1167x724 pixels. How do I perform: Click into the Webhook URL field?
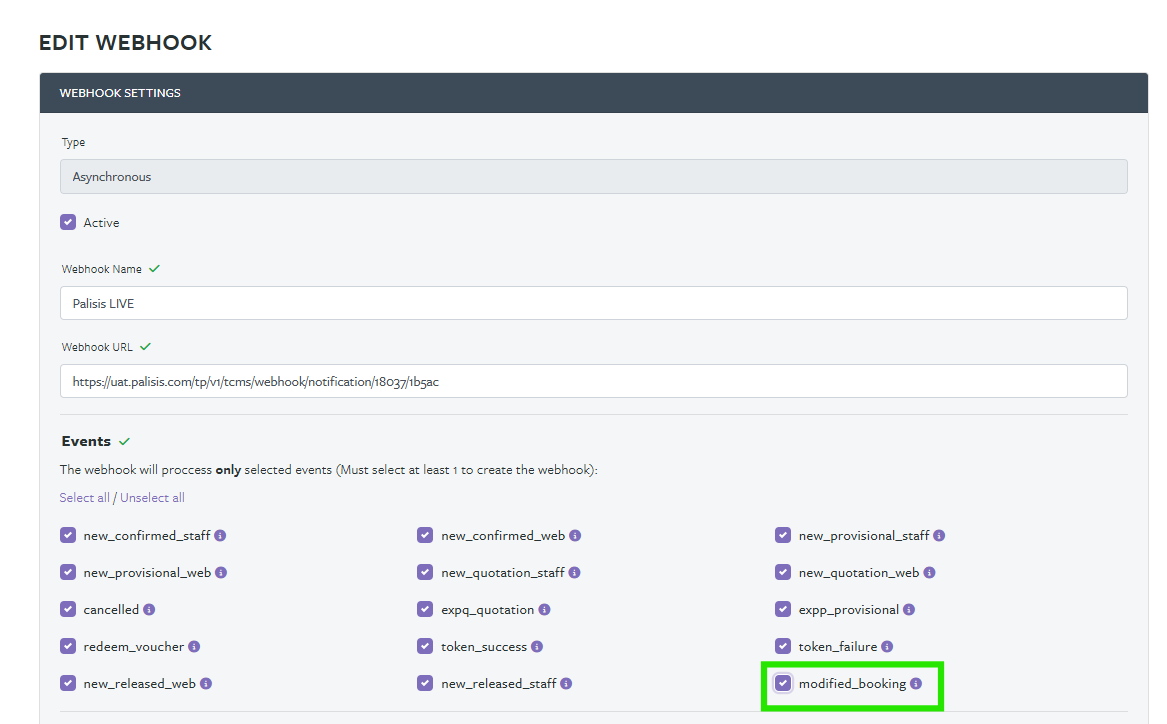click(x=594, y=382)
